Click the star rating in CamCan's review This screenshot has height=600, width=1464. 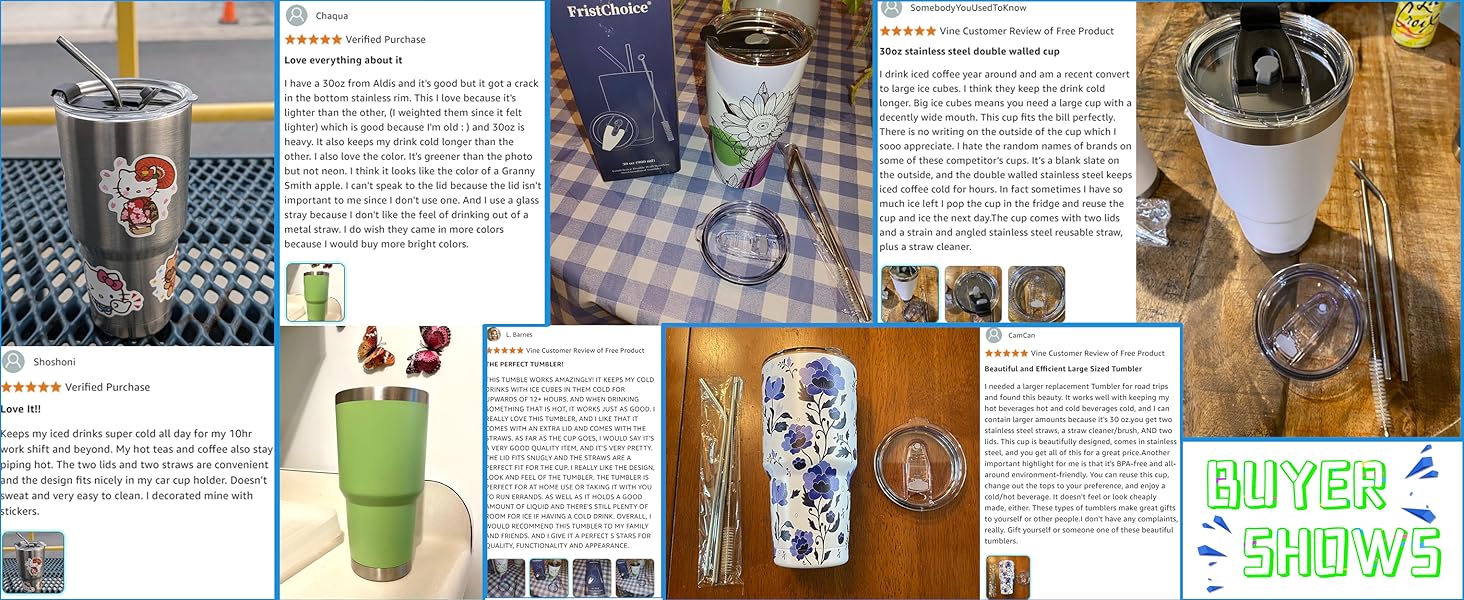tap(1006, 353)
